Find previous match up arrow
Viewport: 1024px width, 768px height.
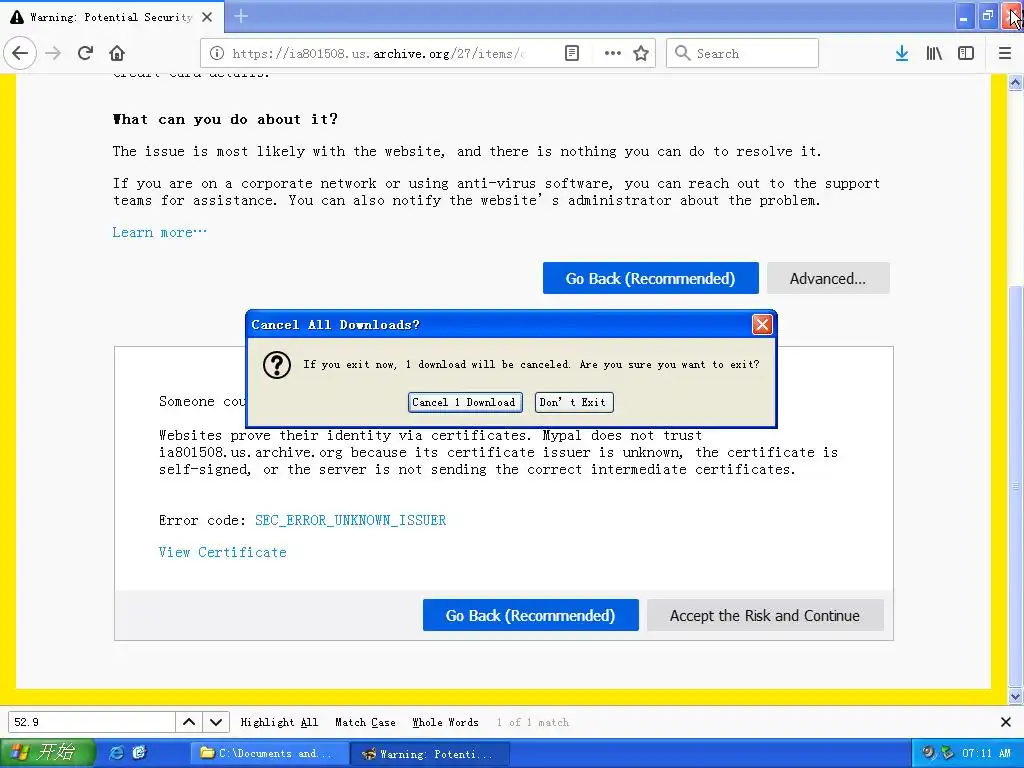(x=189, y=722)
